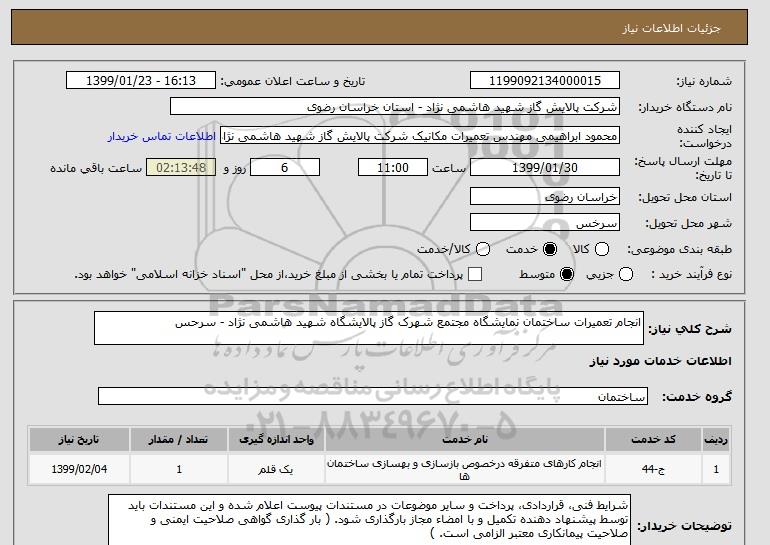Click the announcement date field 1399/01/23 - 16:13
The height and width of the screenshot is (545, 770).
click(141, 81)
